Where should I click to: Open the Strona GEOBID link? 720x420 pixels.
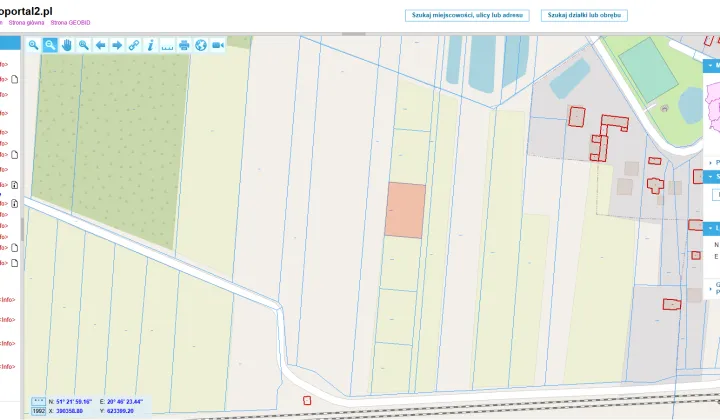[x=70, y=22]
